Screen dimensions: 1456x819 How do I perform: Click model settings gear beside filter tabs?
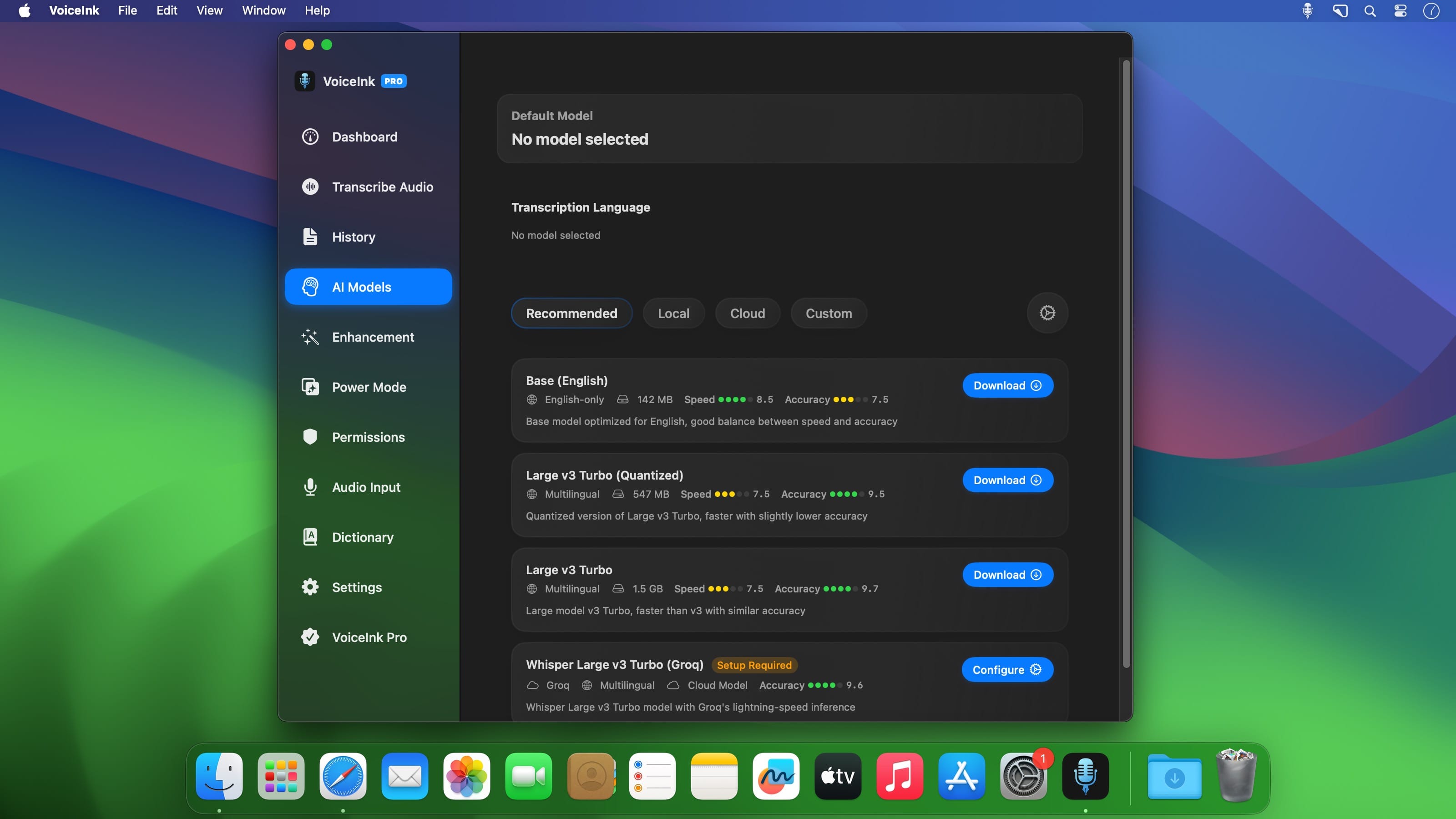tap(1047, 313)
